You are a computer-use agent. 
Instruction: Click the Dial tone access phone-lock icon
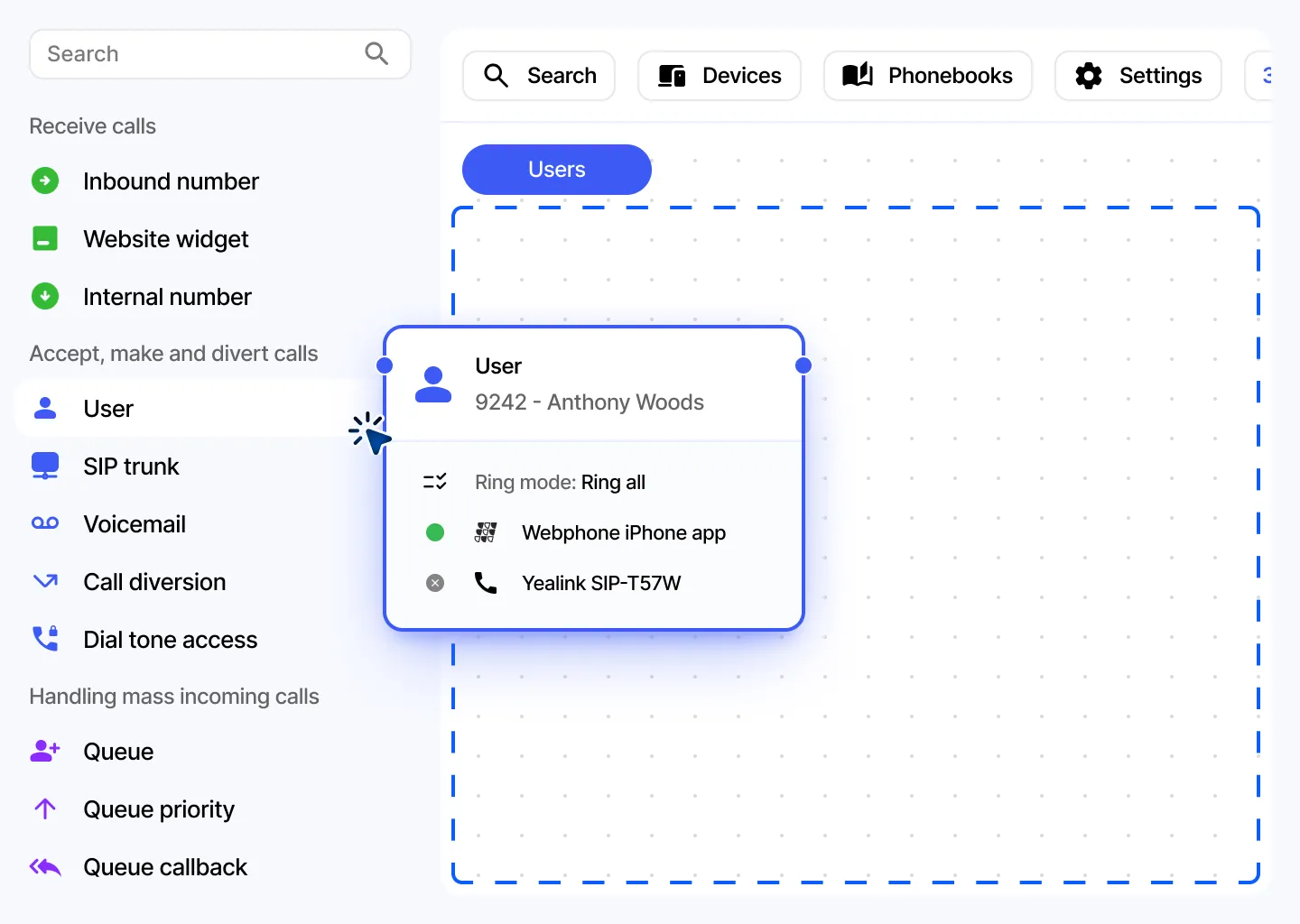45,639
